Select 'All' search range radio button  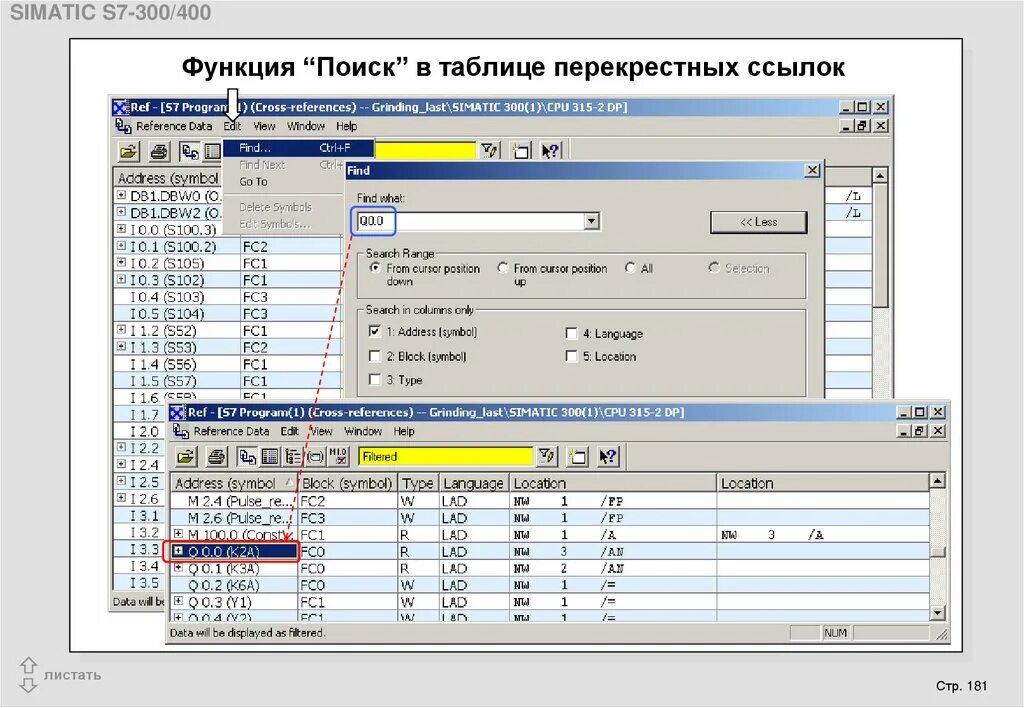[630, 268]
